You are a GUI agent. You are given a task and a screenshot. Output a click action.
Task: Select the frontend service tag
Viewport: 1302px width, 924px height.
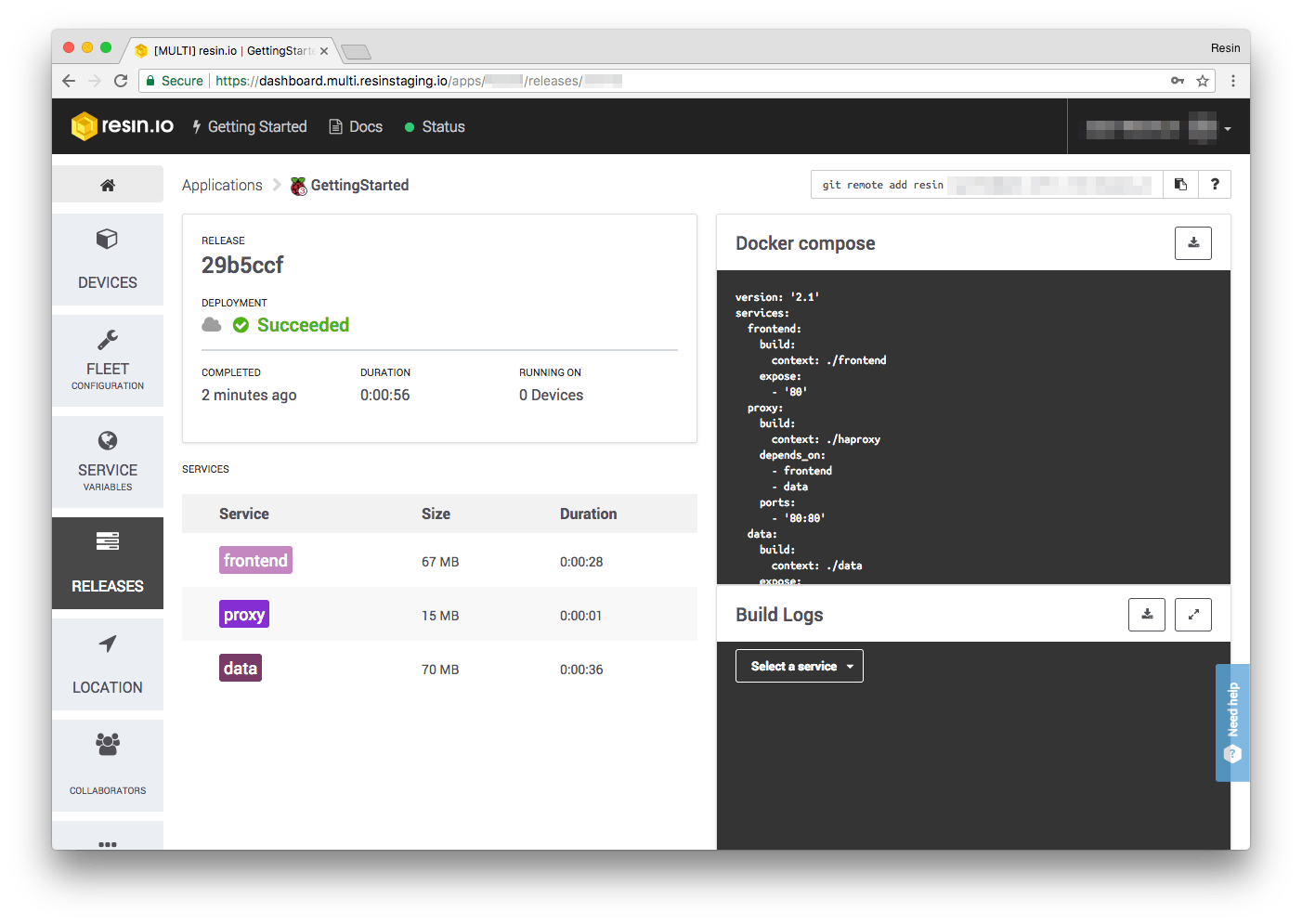coord(255,561)
